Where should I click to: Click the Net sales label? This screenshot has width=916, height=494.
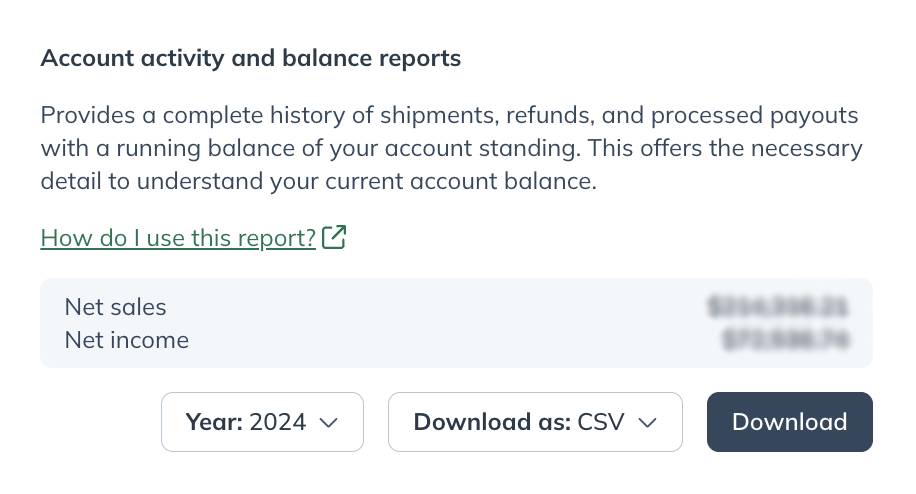(x=116, y=307)
